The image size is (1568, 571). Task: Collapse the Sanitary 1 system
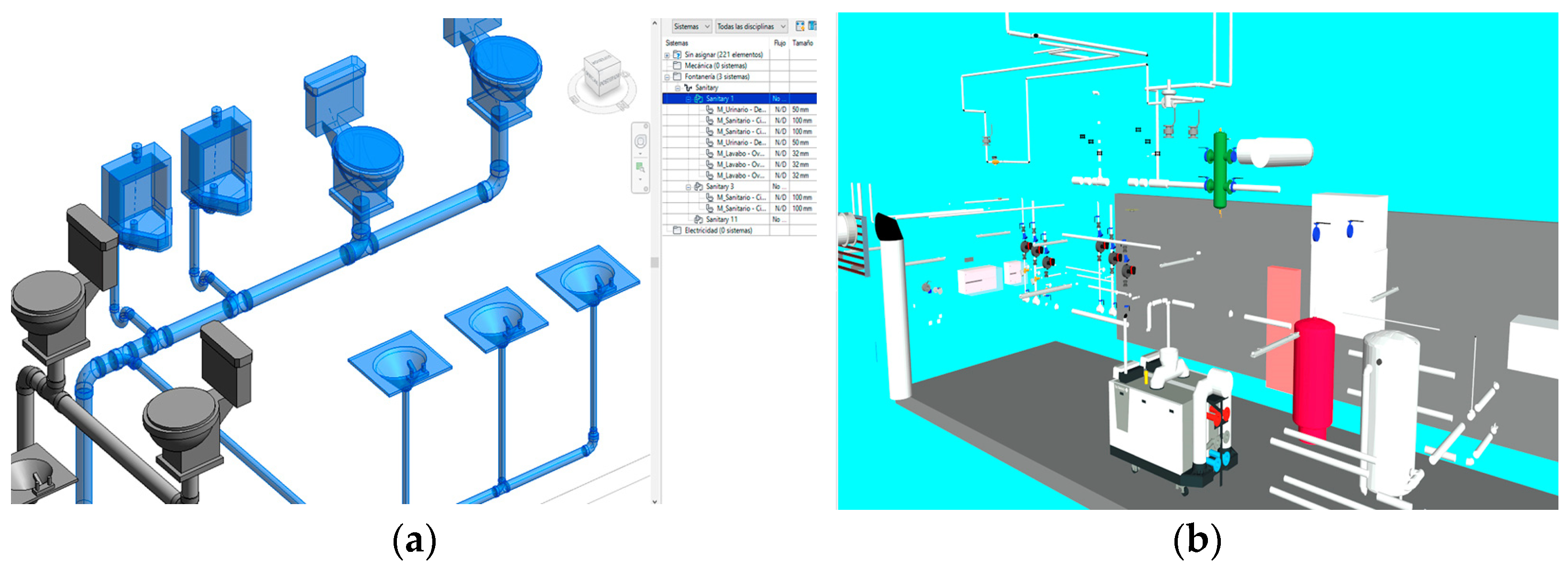(689, 98)
